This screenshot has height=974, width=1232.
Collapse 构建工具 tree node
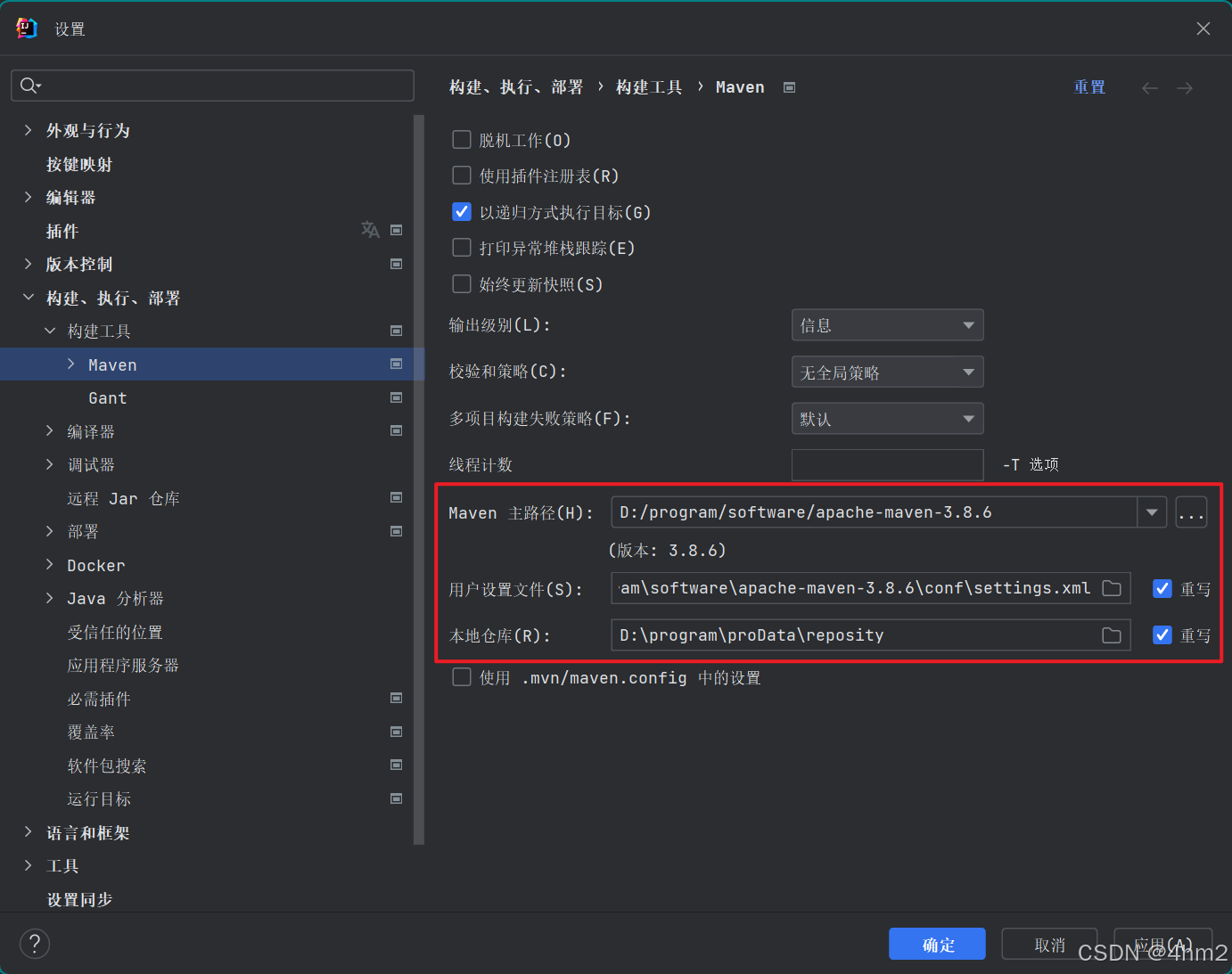pyautogui.click(x=50, y=331)
